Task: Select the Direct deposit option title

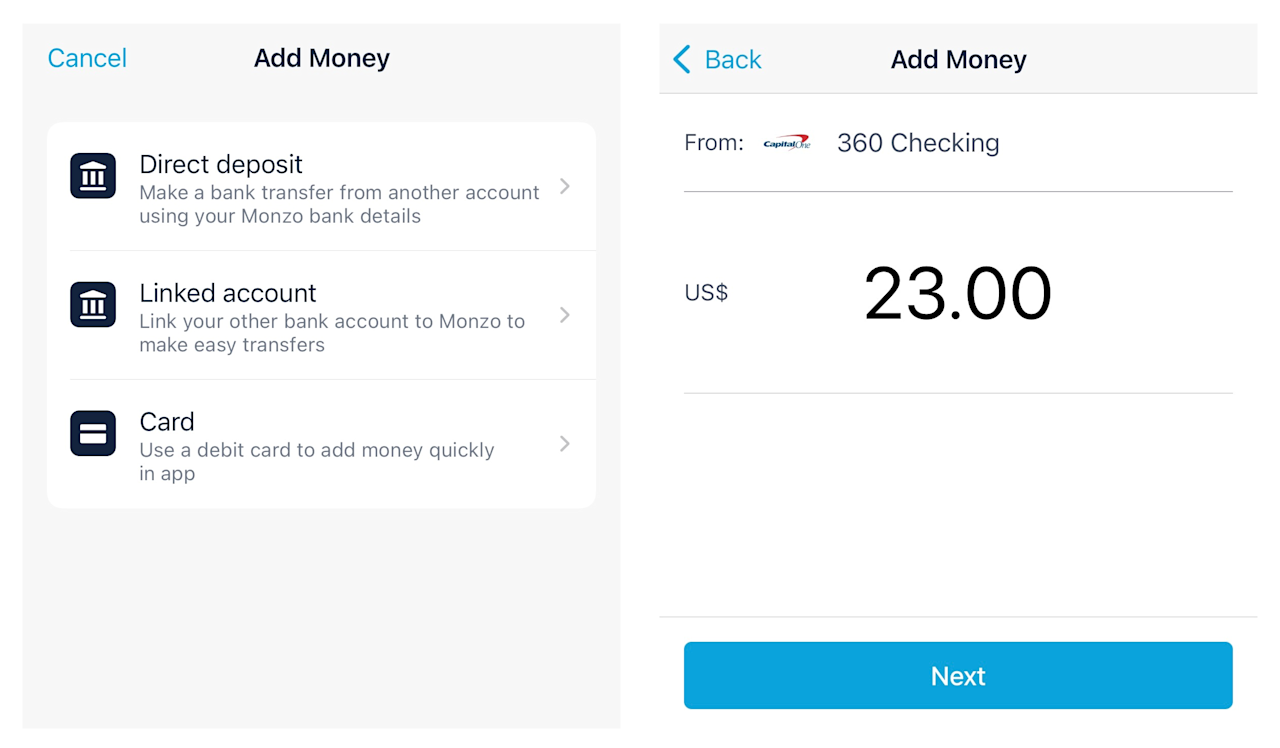Action: (221, 164)
